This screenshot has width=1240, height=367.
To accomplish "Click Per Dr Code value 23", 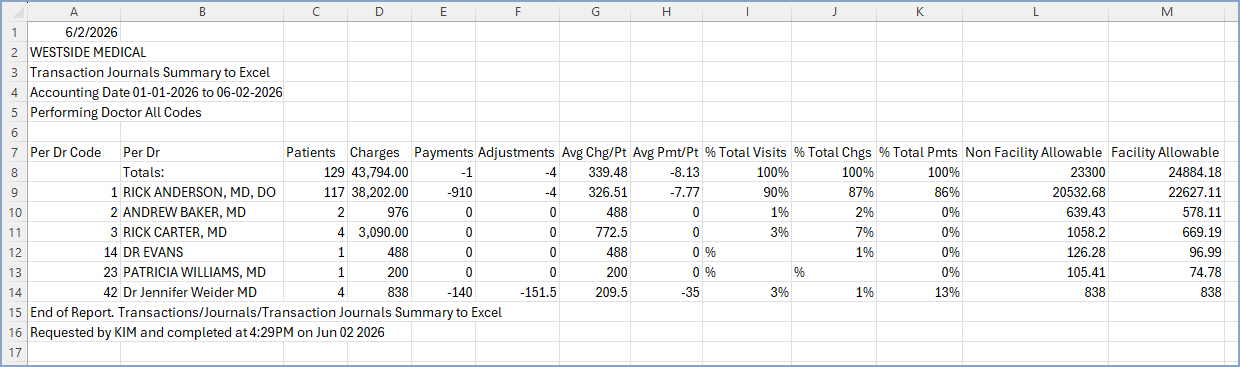I will (x=74, y=272).
